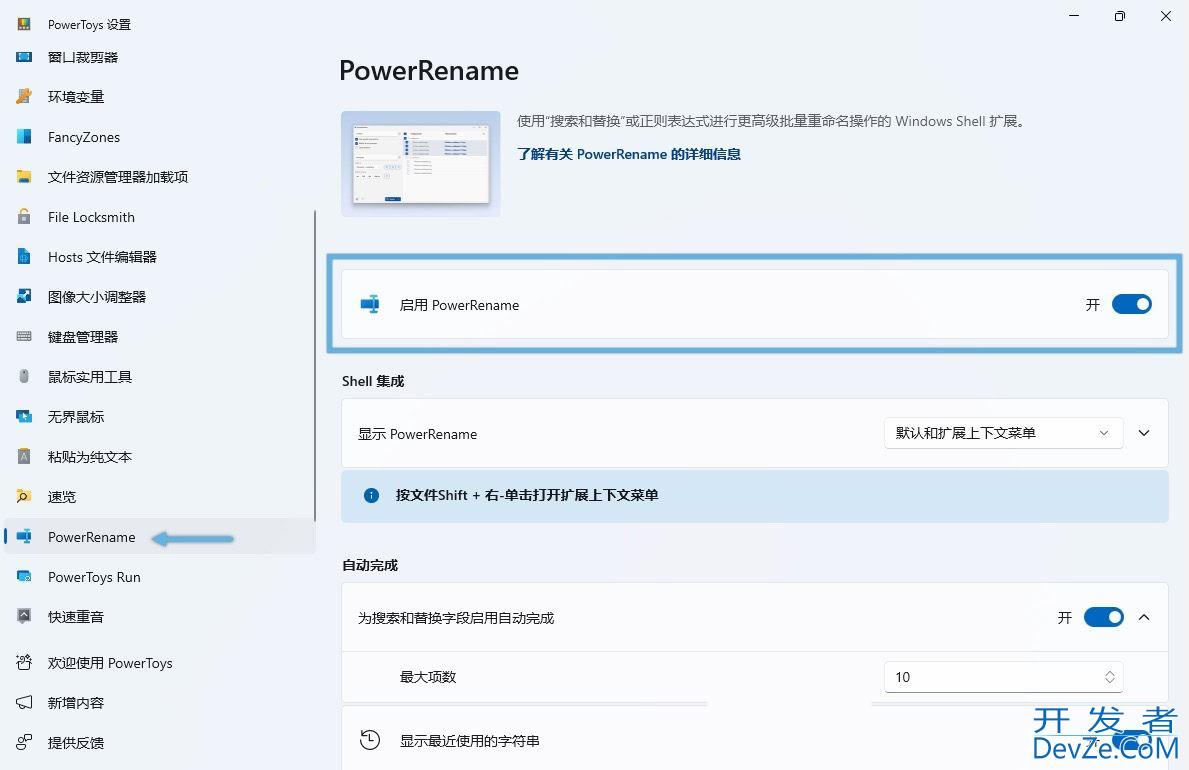This screenshot has height=770, width=1189.
Task: Click the 快速重音 icon in sidebar
Action: click(24, 617)
